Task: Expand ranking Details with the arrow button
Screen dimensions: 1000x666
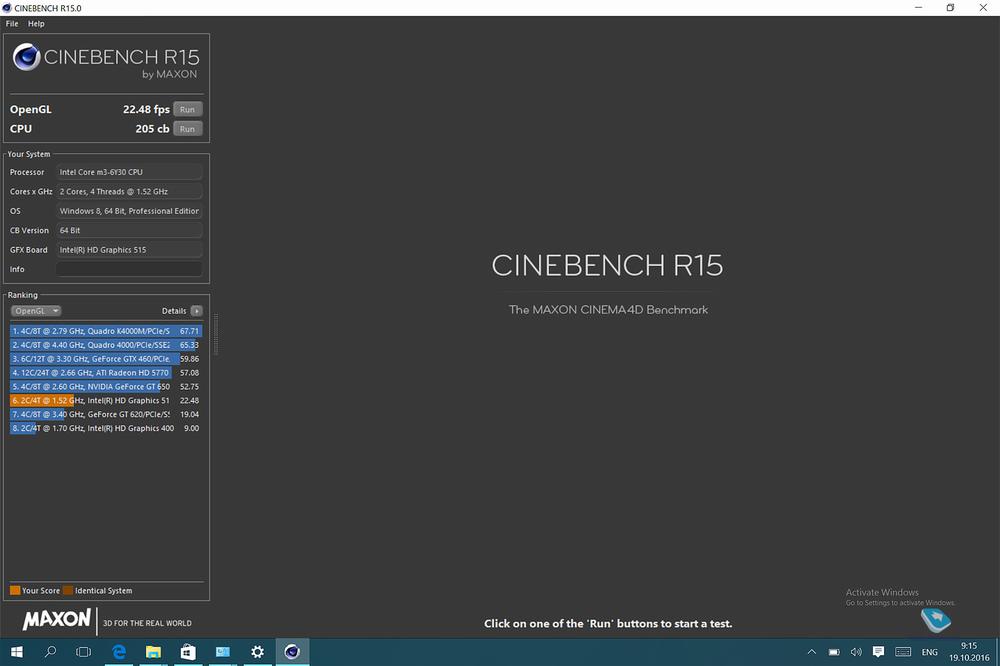Action: [x=196, y=311]
